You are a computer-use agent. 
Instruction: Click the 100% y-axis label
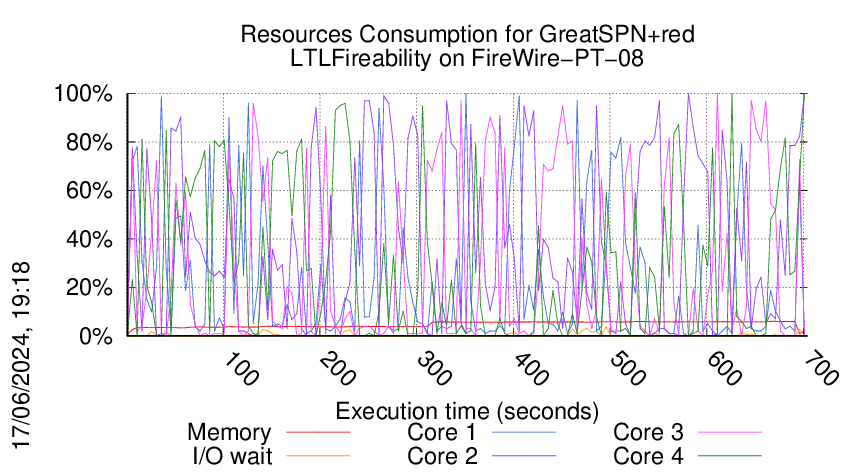pos(83,94)
